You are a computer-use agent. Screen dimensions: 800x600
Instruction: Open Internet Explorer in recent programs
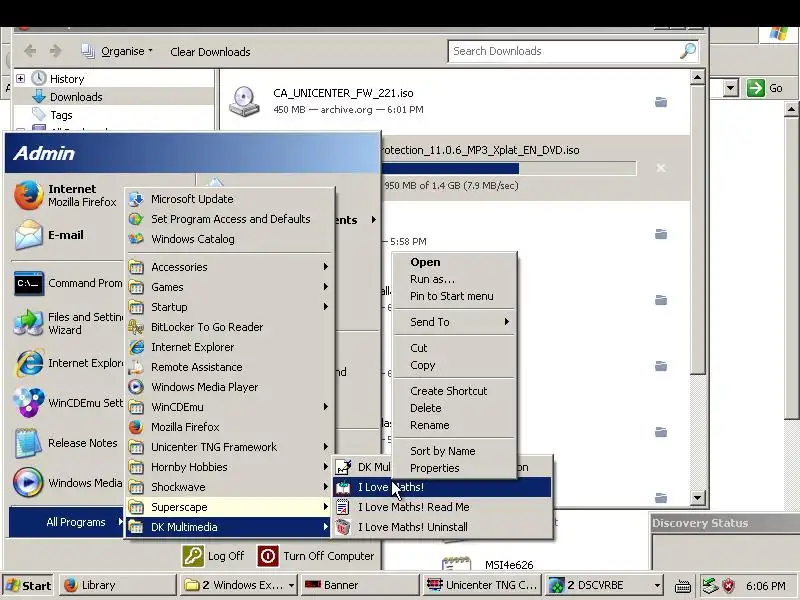tap(66, 363)
